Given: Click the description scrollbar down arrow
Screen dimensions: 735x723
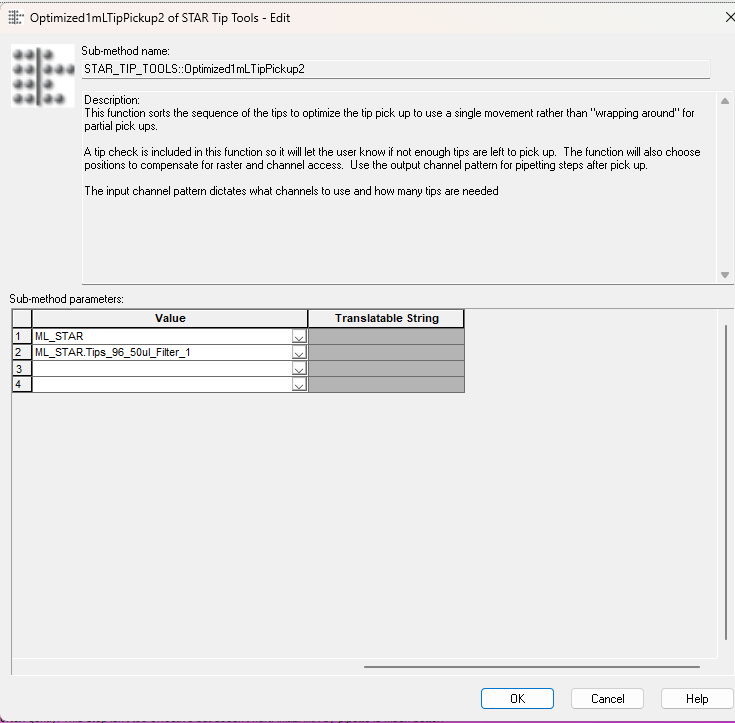Looking at the screenshot, I should pos(726,275).
